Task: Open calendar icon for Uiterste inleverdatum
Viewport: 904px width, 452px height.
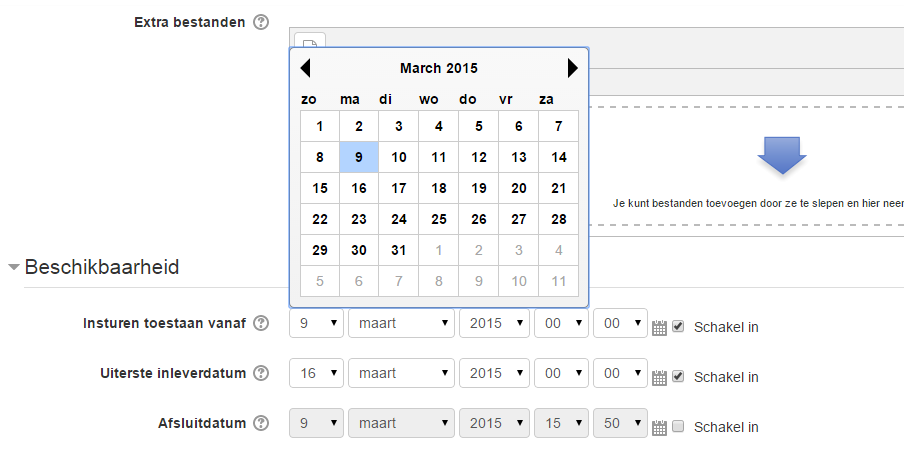Action: click(659, 378)
